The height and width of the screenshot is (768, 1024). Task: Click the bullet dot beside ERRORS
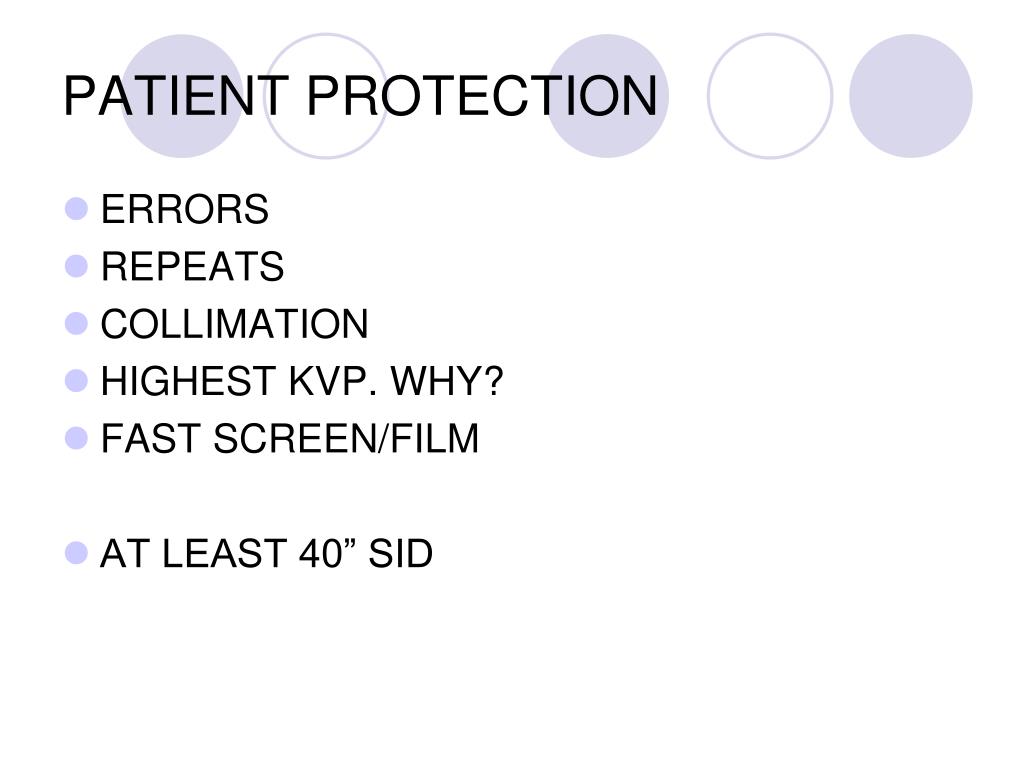(x=76, y=209)
